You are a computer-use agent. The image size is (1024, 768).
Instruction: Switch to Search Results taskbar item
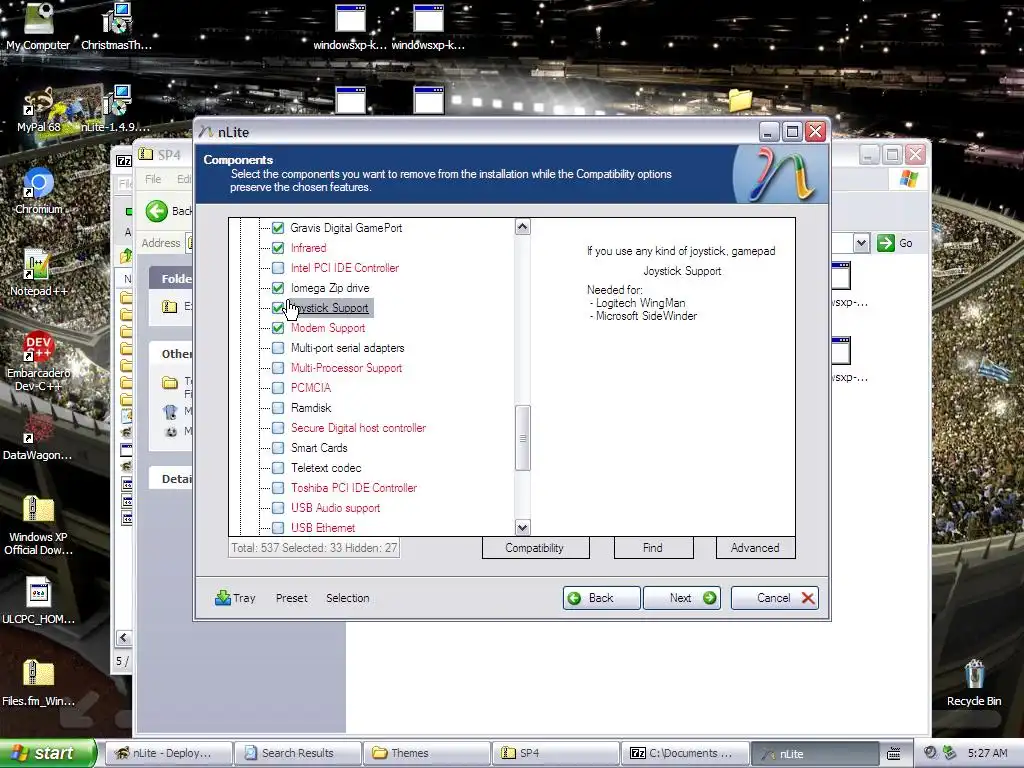(297, 753)
